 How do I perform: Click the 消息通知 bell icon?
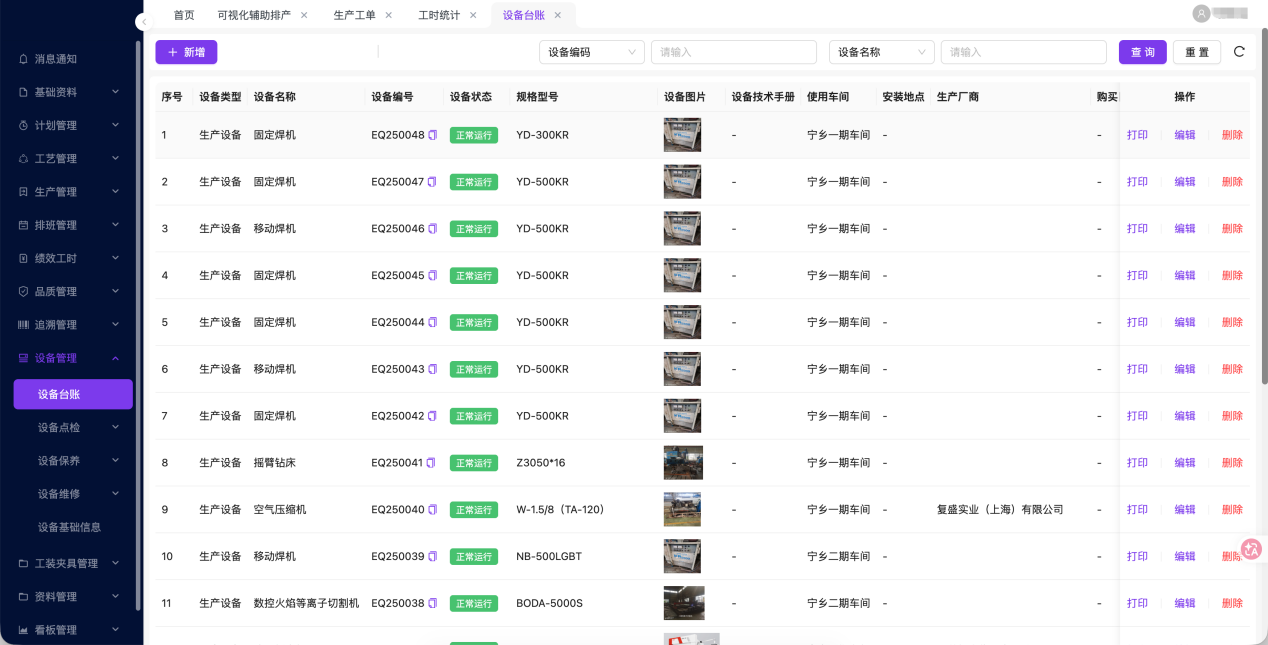[x=23, y=59]
